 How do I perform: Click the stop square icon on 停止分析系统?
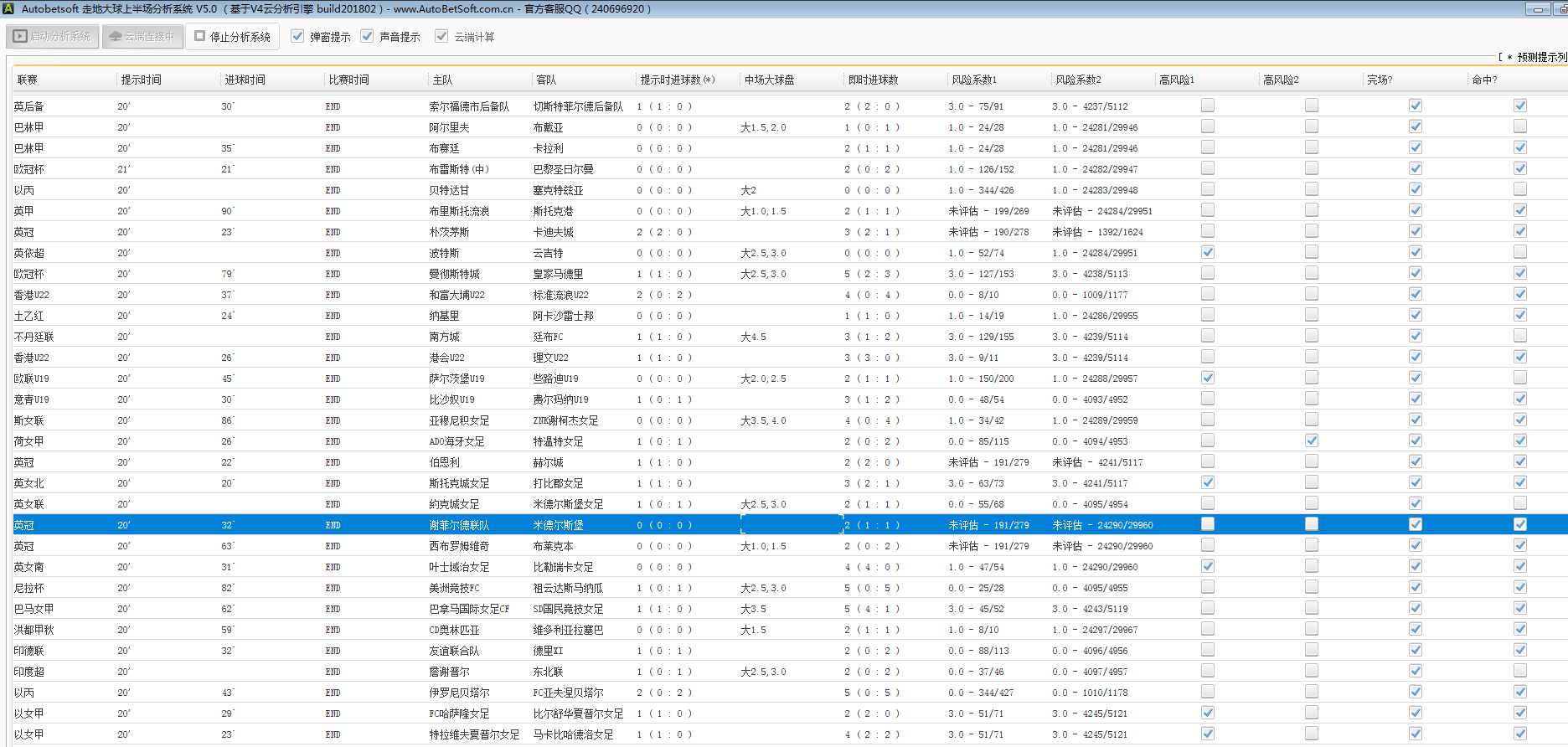click(x=200, y=36)
